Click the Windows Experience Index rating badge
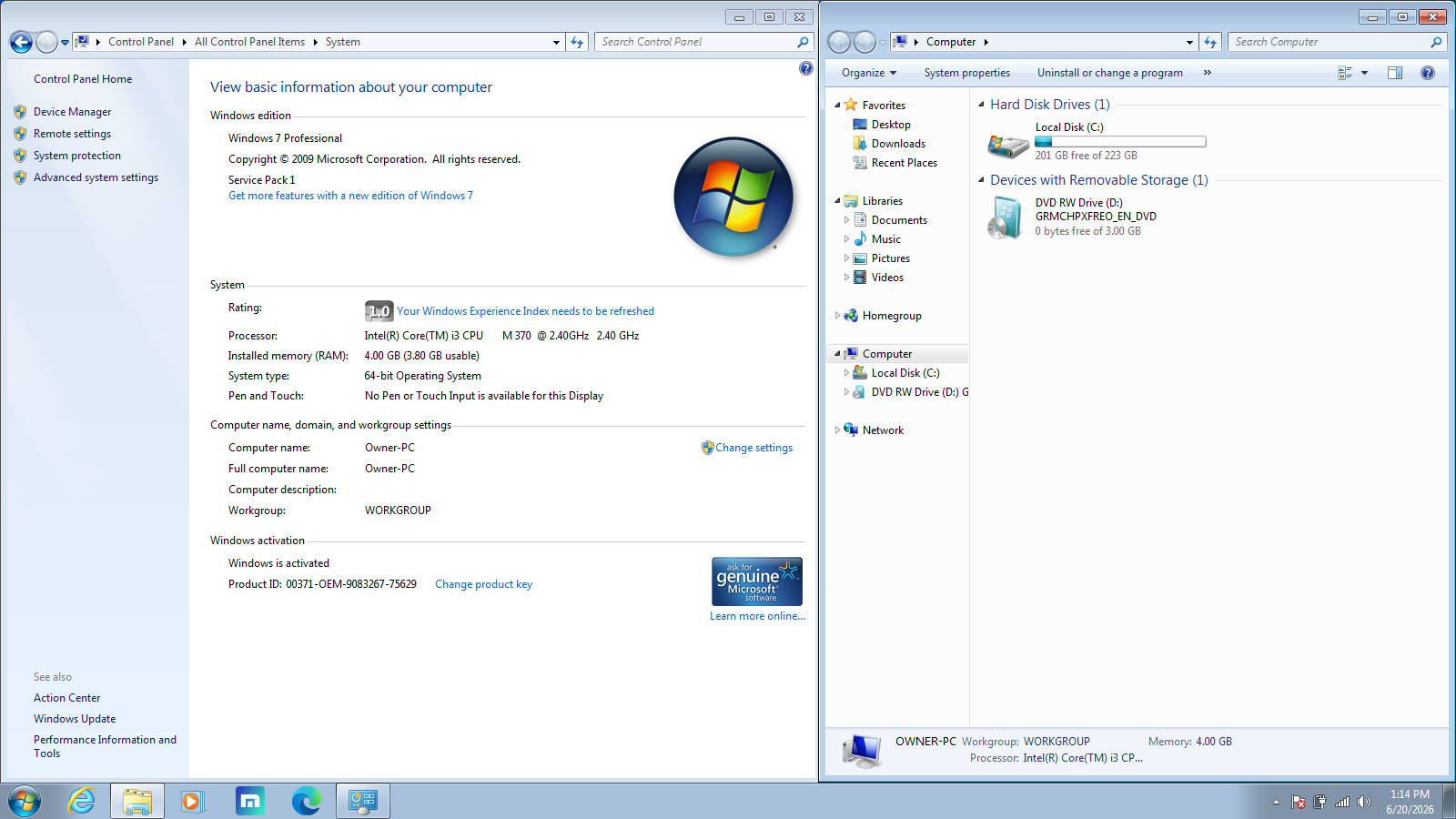The height and width of the screenshot is (819, 1456). (379, 311)
